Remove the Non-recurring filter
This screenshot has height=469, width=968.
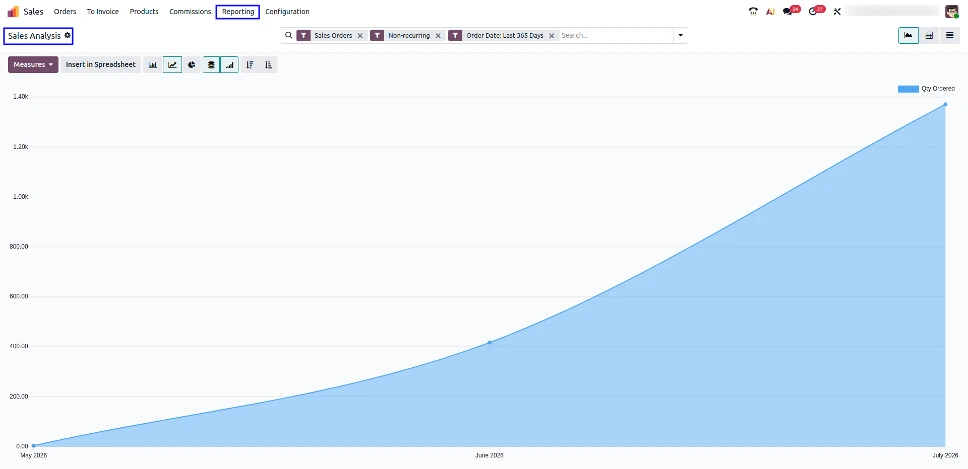coord(438,36)
